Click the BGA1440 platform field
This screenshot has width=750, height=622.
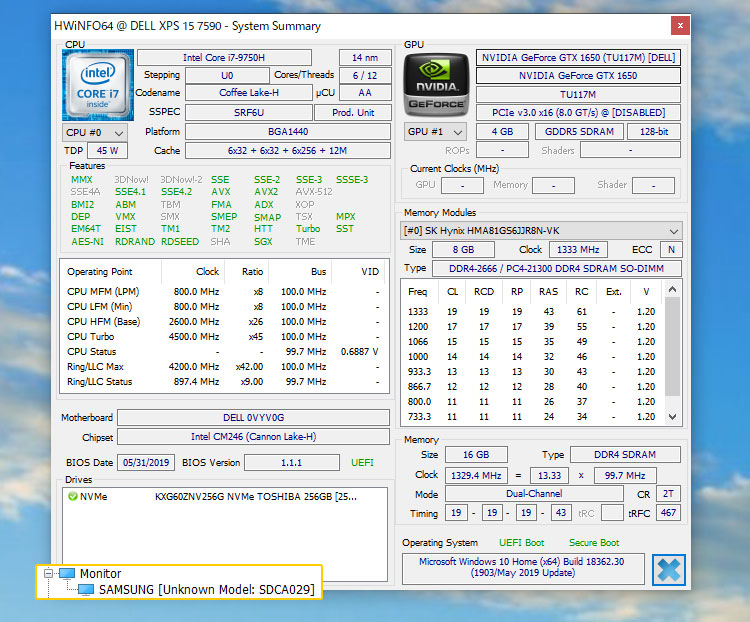click(x=288, y=132)
